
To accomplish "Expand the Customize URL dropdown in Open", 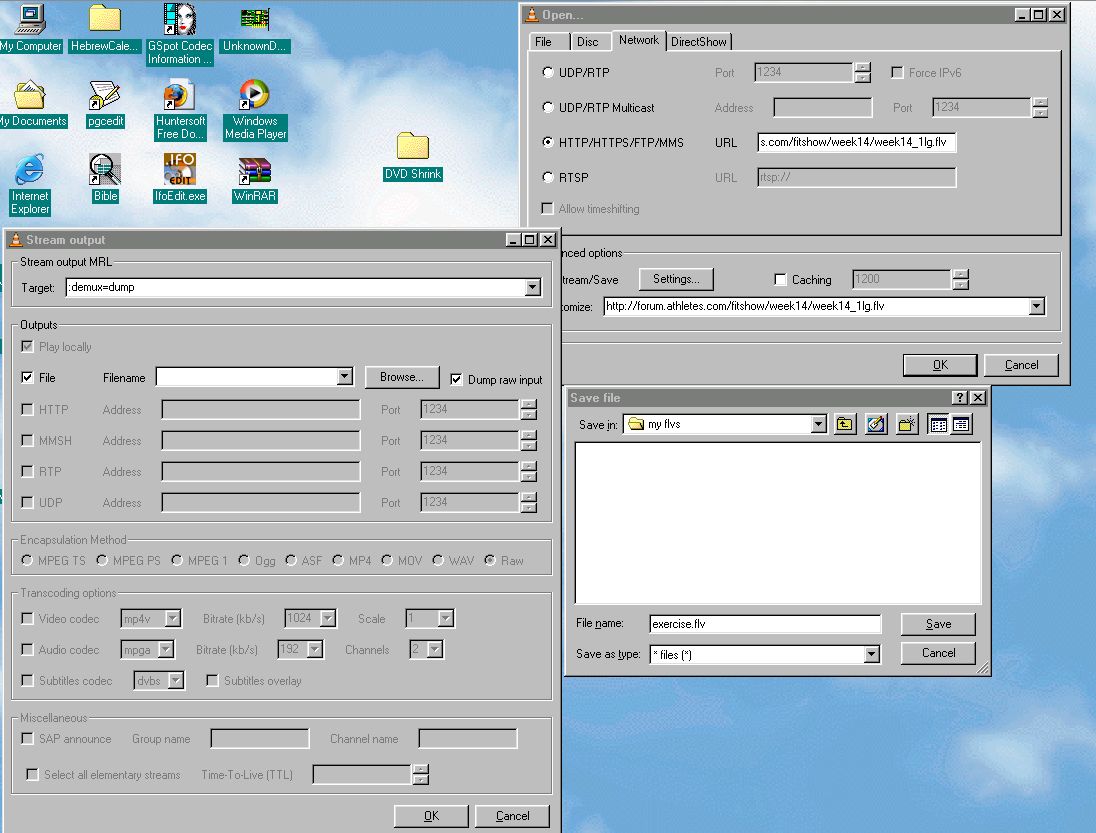I will (1037, 306).
